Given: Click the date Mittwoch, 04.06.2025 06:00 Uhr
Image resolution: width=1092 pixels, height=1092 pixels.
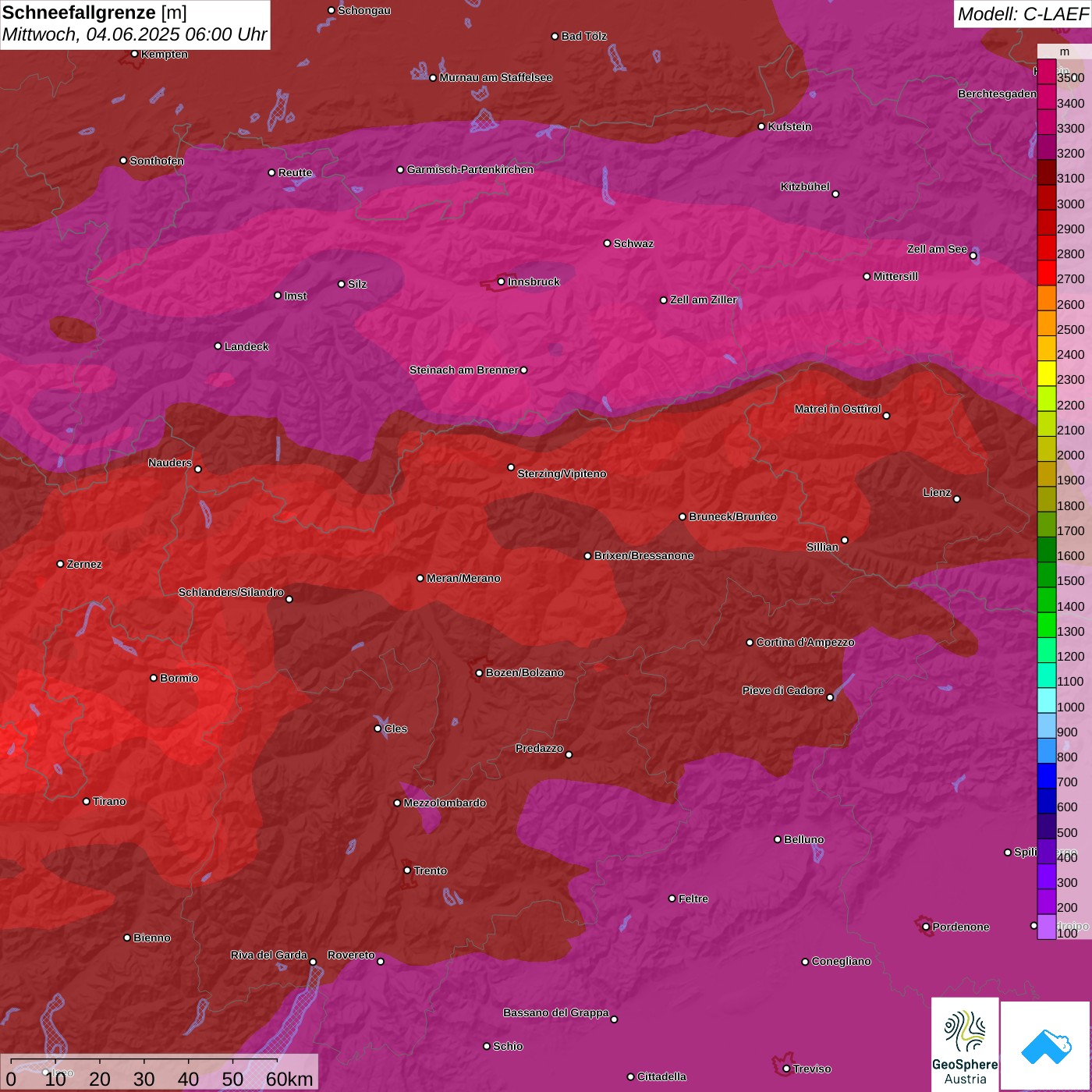Looking at the screenshot, I should pos(134,34).
